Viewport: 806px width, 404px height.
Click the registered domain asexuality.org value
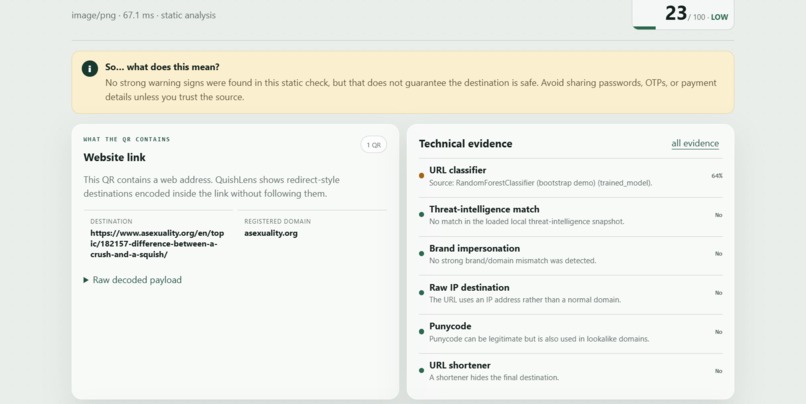(x=271, y=233)
